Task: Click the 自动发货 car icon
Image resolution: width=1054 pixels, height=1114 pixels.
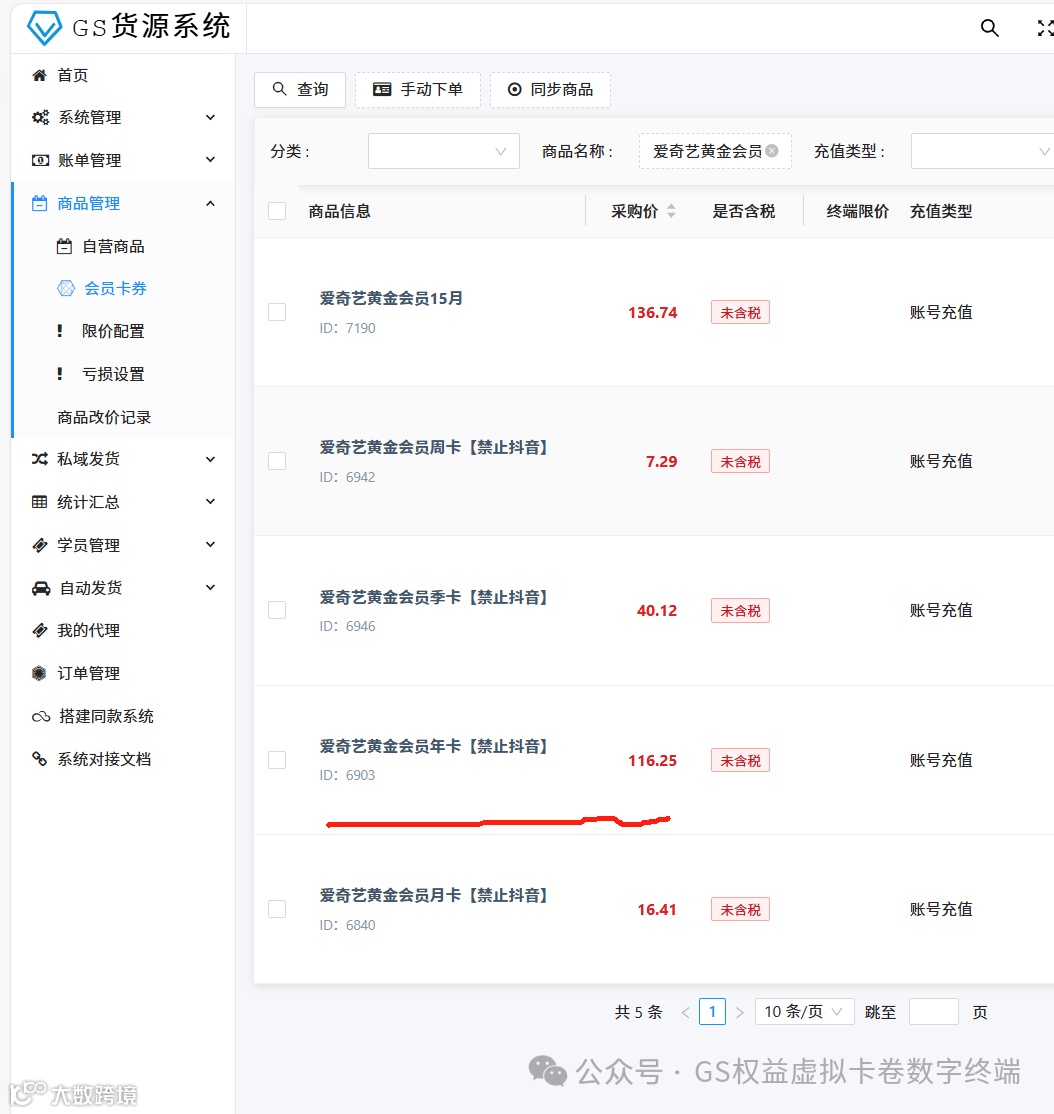Action: click(x=41, y=588)
